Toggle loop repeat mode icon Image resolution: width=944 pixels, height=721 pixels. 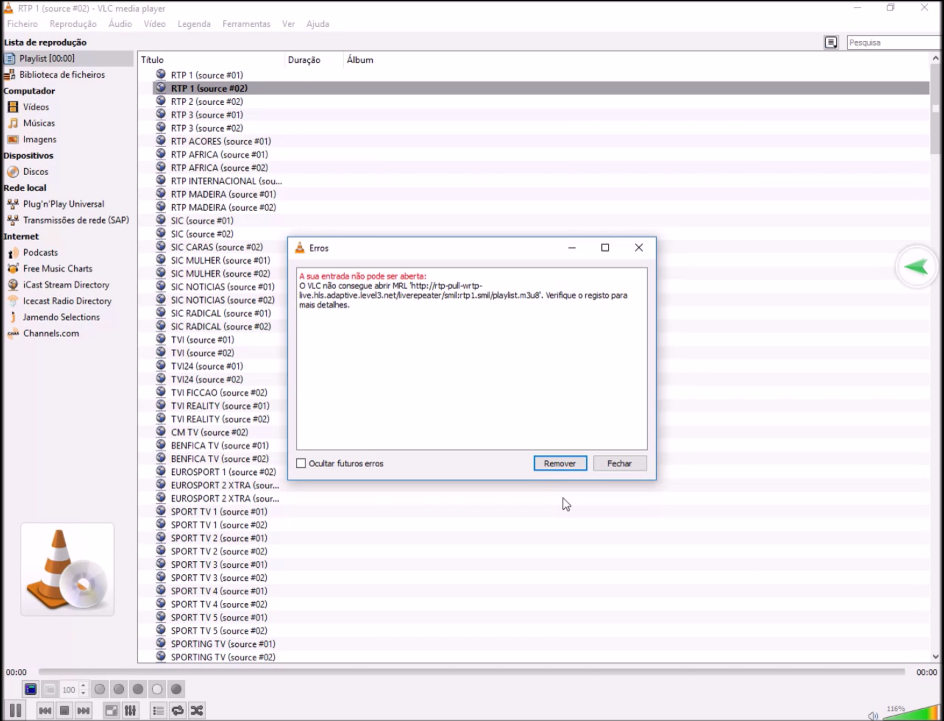(x=178, y=711)
